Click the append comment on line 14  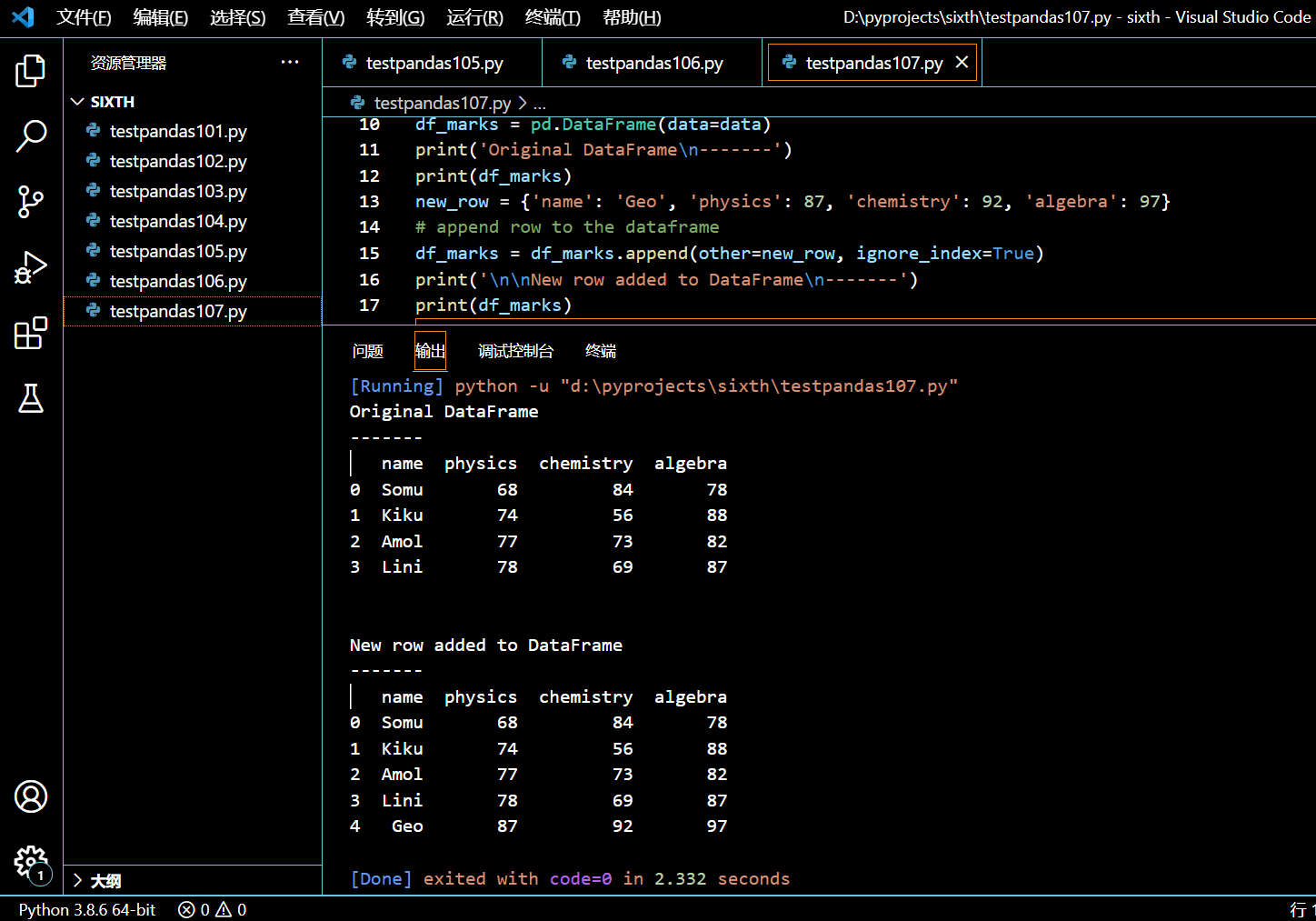(x=567, y=226)
